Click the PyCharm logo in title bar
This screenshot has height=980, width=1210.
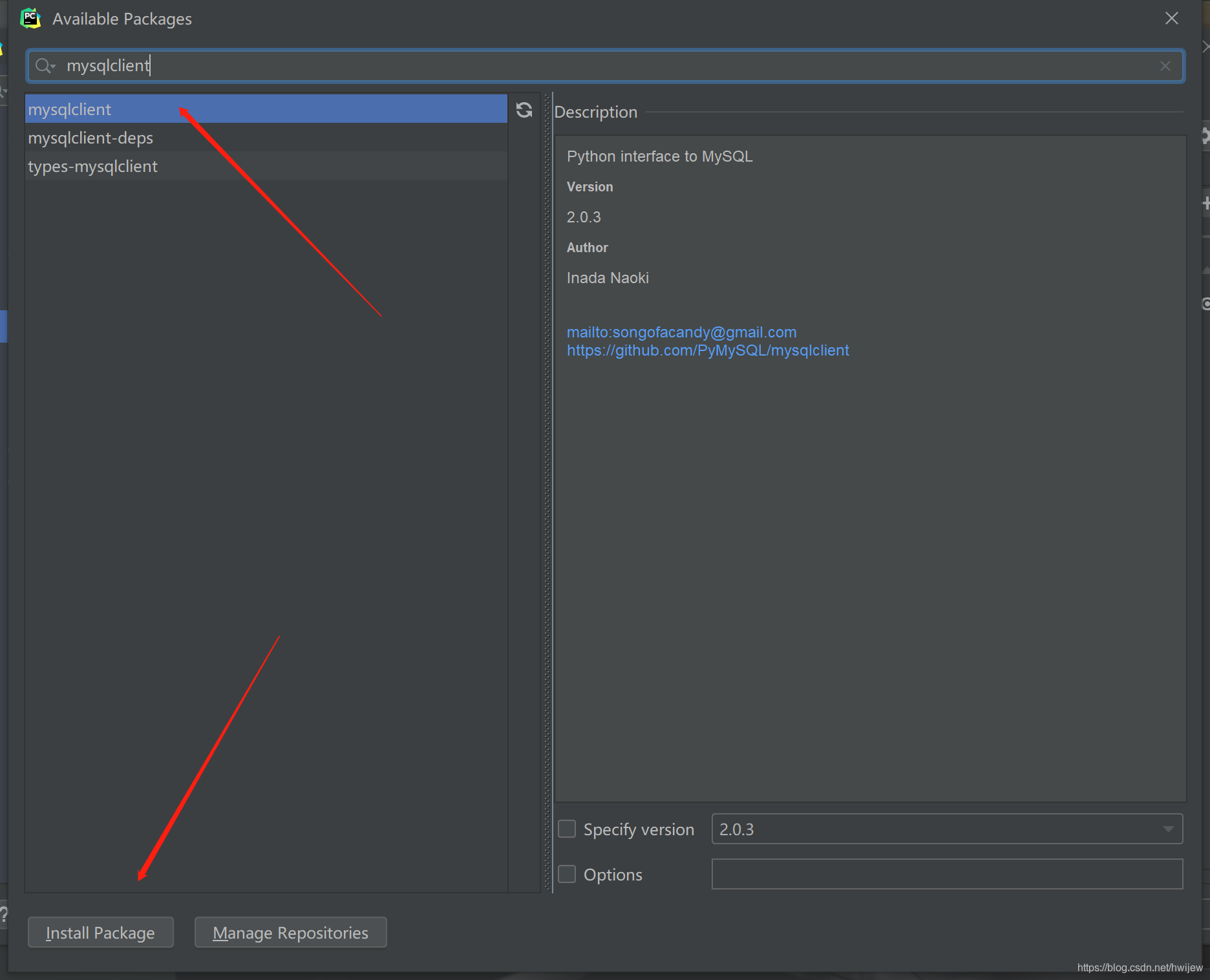point(30,19)
